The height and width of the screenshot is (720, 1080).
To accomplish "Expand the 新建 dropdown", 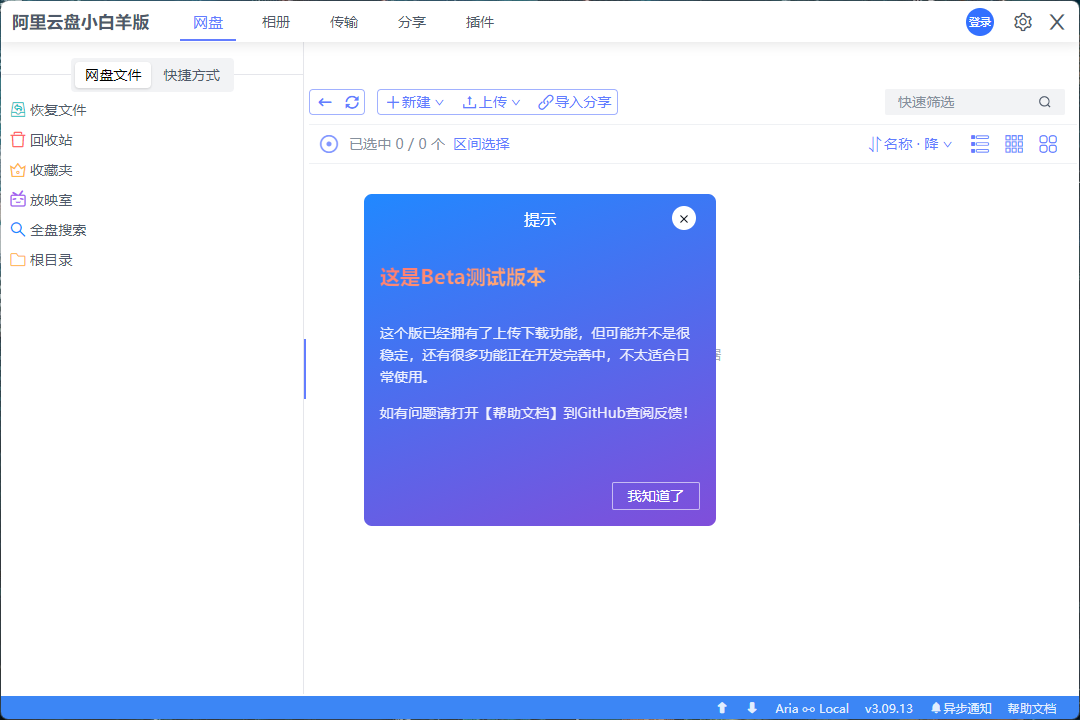I will [415, 102].
